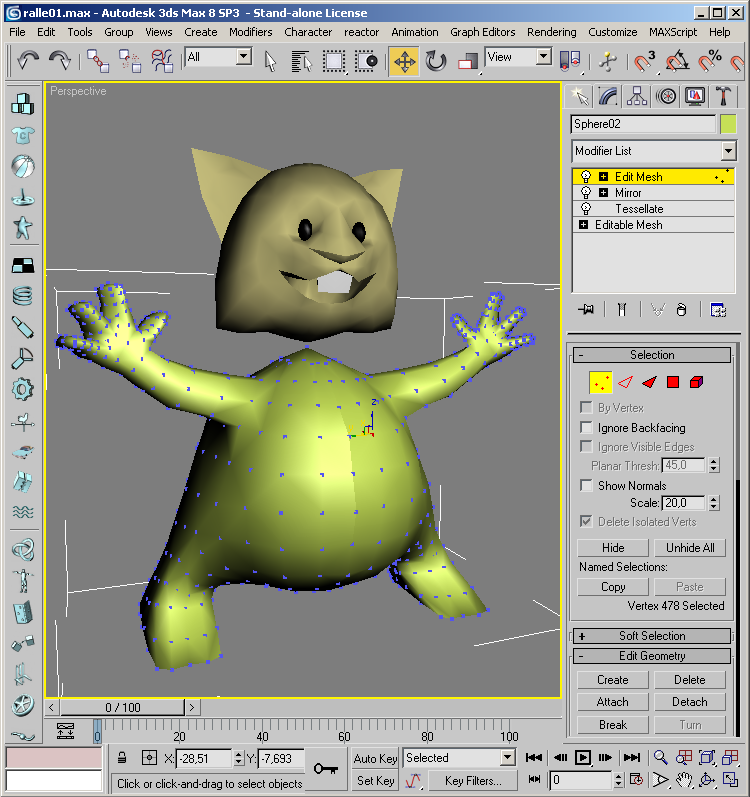This screenshot has height=797, width=750.
Task: Select the Select and Move tool
Action: (404, 61)
